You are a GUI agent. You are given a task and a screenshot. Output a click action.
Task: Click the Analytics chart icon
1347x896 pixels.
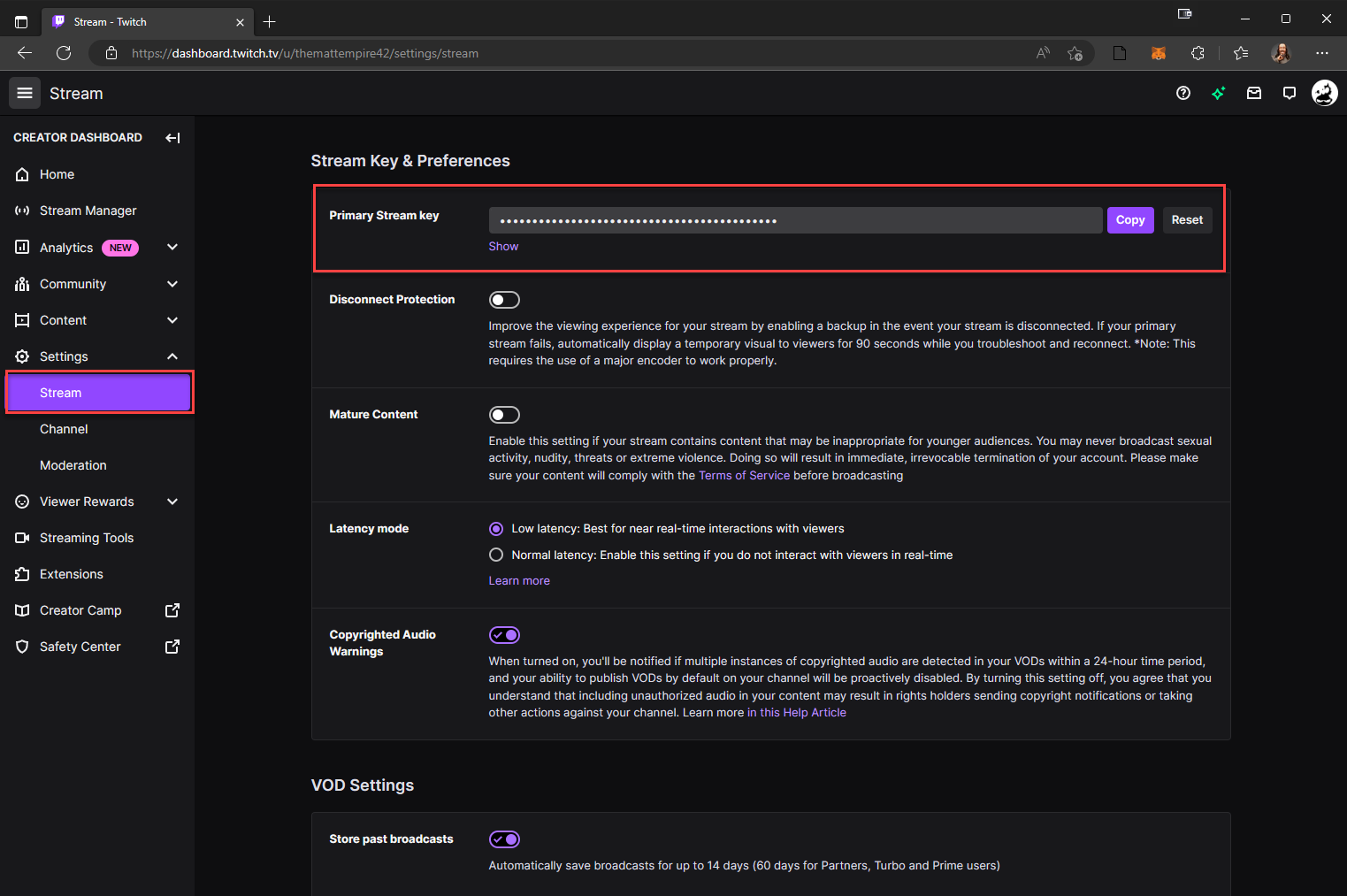coord(22,247)
